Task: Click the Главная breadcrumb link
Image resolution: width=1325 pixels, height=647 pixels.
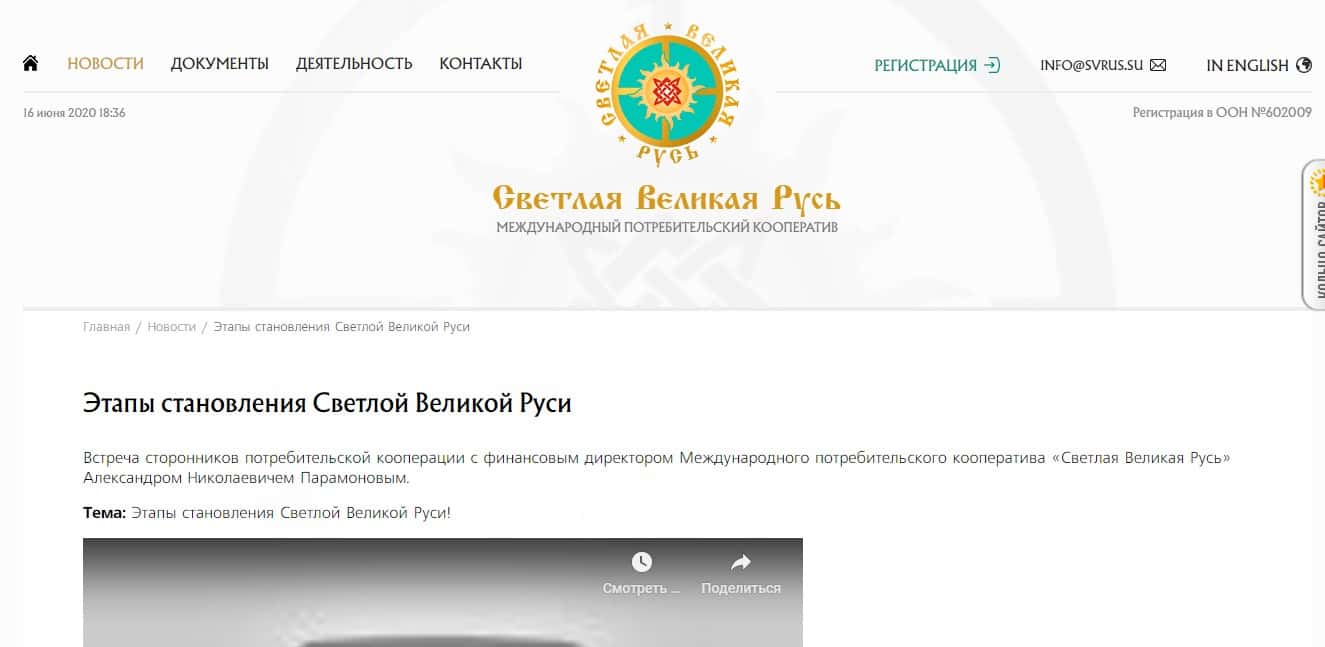Action: (x=106, y=327)
